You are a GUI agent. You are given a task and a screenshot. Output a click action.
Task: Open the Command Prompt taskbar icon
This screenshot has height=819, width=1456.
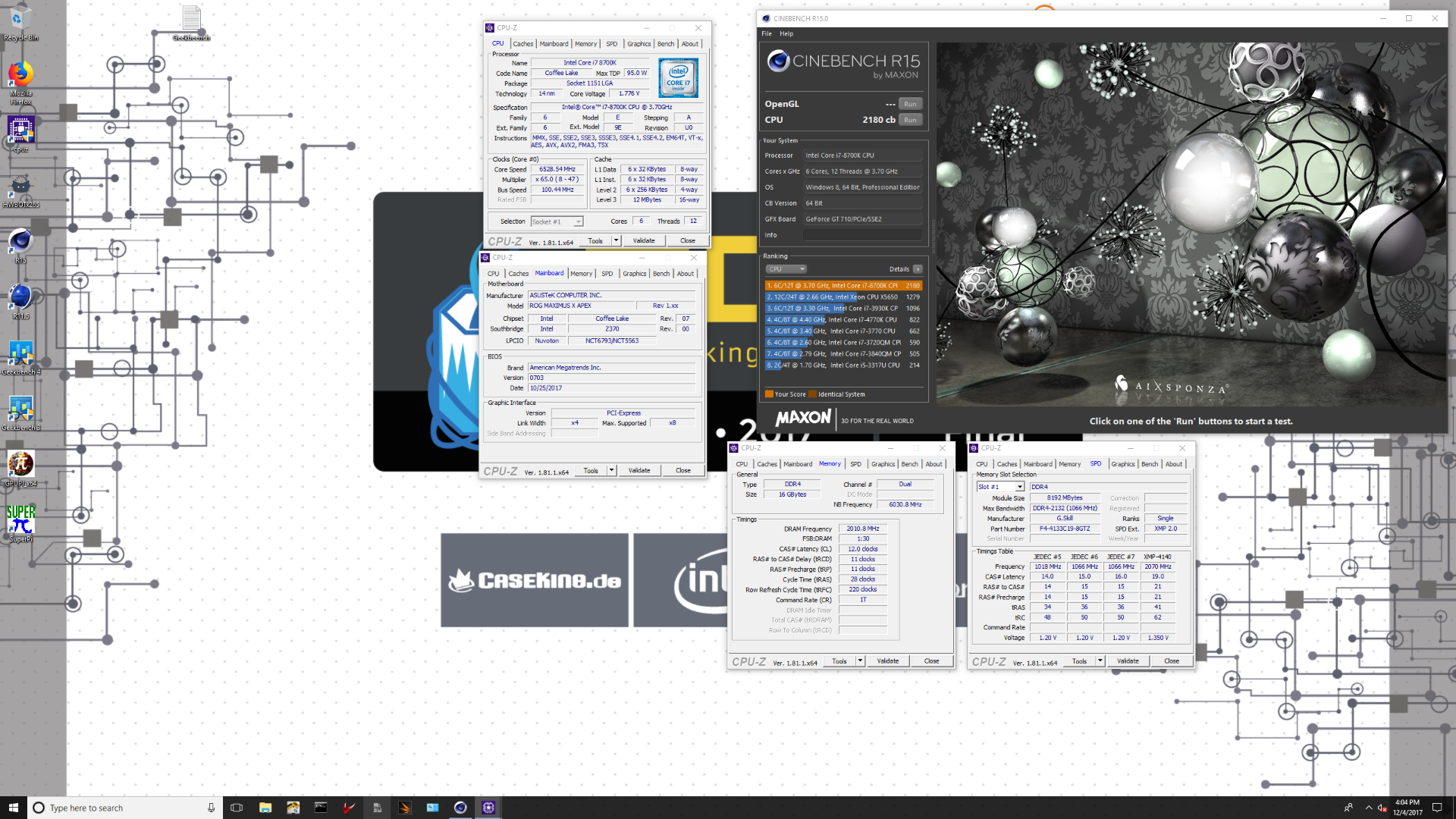pos(321,808)
